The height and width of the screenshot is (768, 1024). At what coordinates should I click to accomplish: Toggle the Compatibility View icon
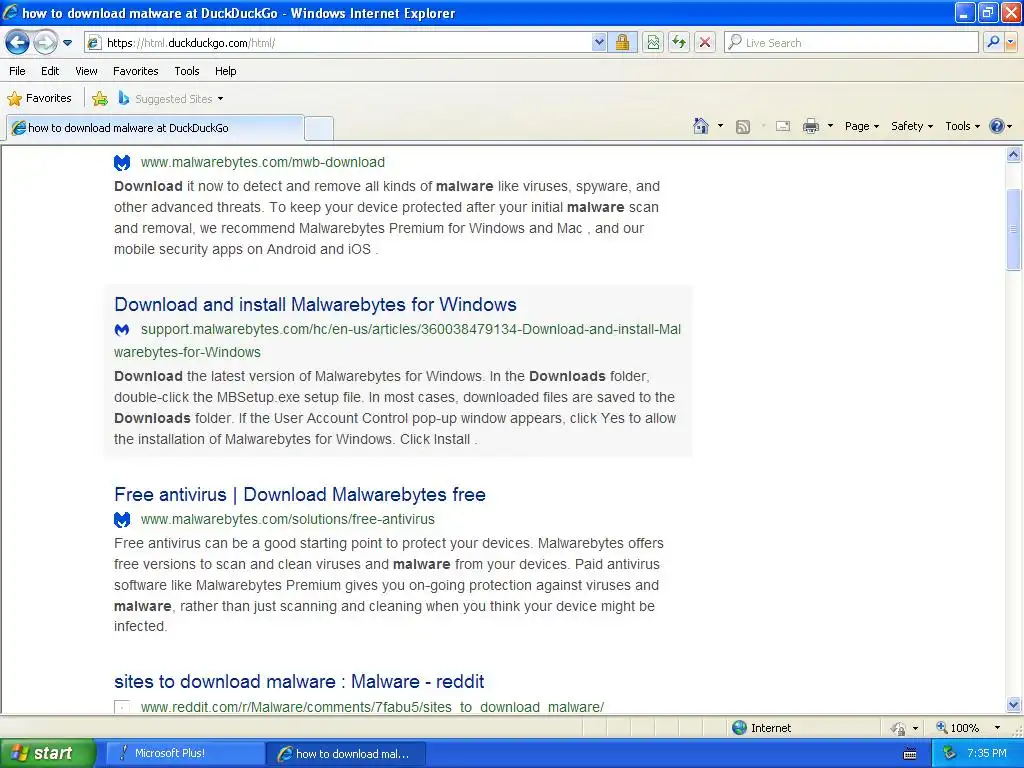pos(653,43)
